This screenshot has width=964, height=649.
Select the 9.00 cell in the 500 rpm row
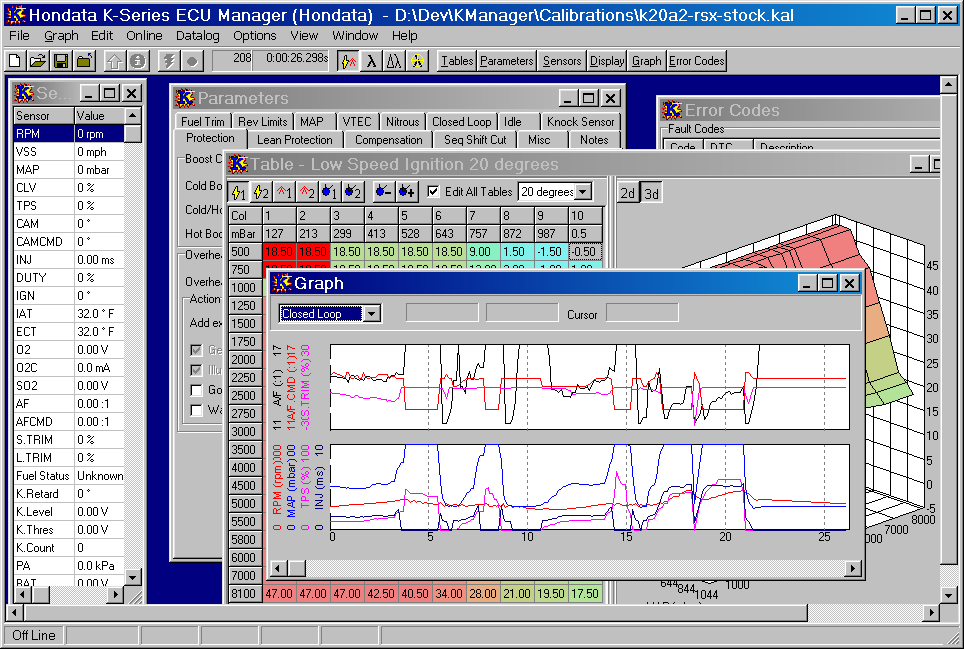tap(483, 251)
